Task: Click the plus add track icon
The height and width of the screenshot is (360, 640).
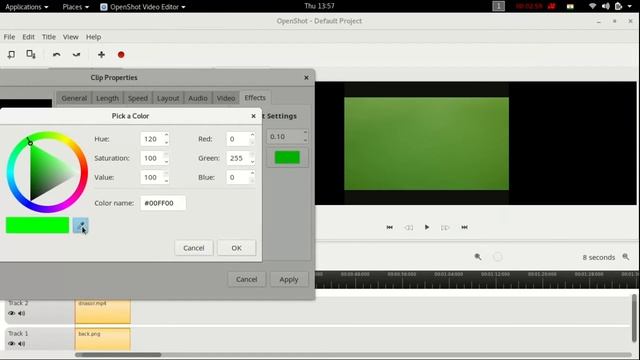Action: (x=101, y=55)
